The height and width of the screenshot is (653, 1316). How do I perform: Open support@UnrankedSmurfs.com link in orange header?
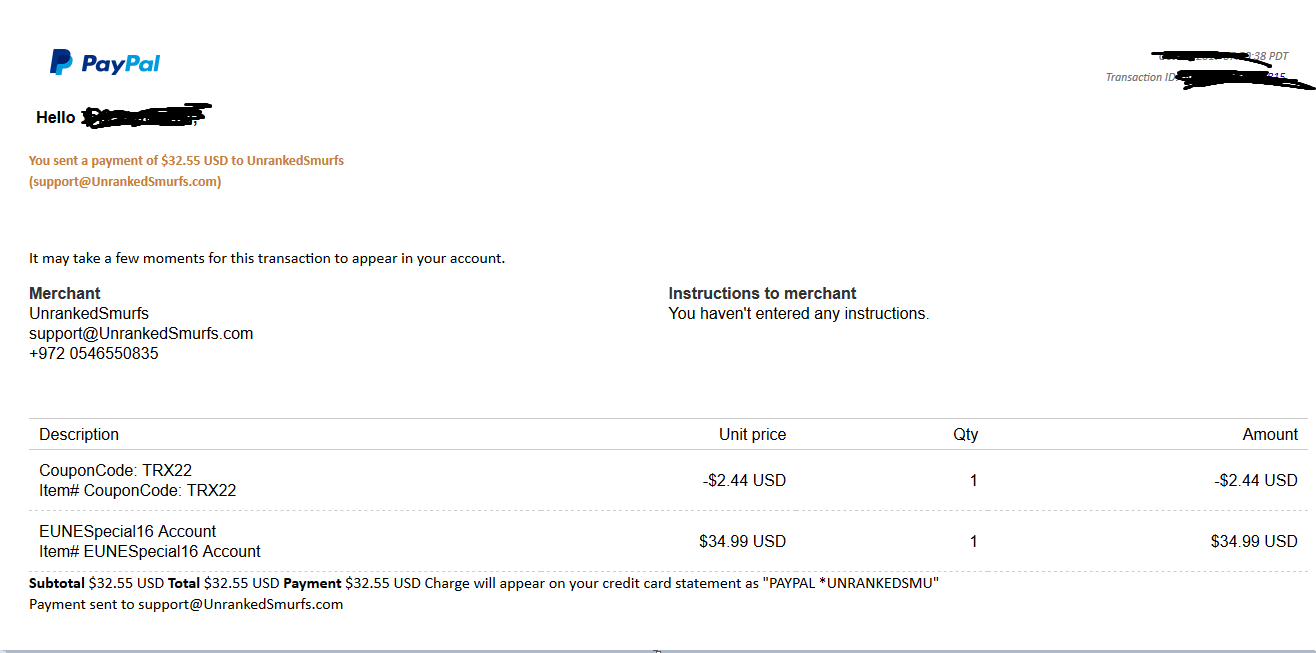[125, 182]
